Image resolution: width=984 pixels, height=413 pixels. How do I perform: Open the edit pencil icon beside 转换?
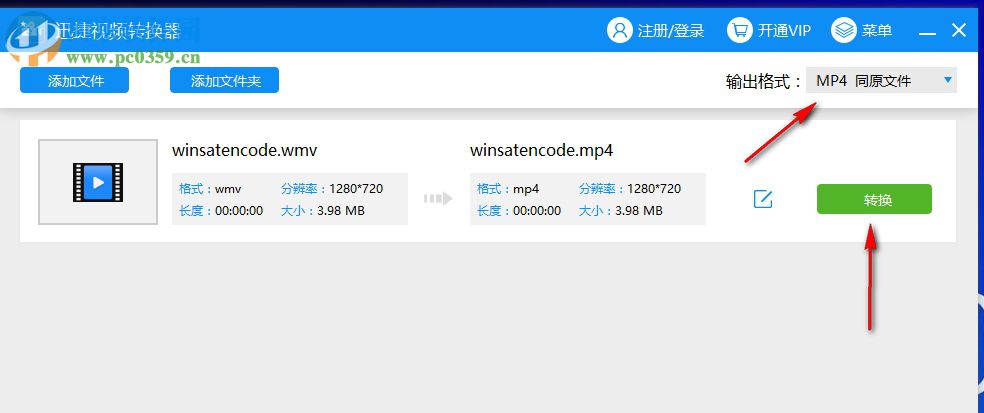pyautogui.click(x=762, y=200)
